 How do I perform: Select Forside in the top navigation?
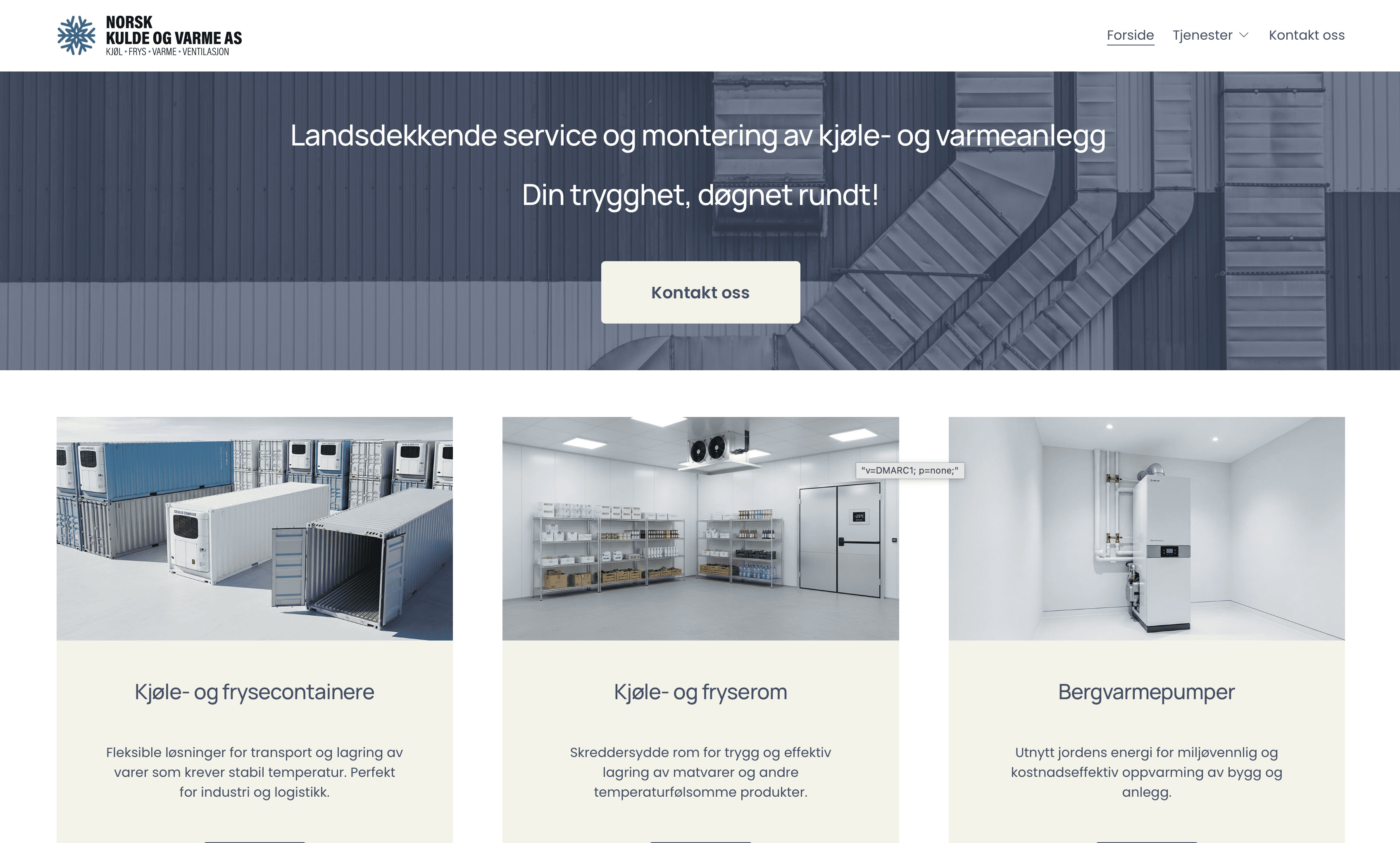click(1130, 35)
